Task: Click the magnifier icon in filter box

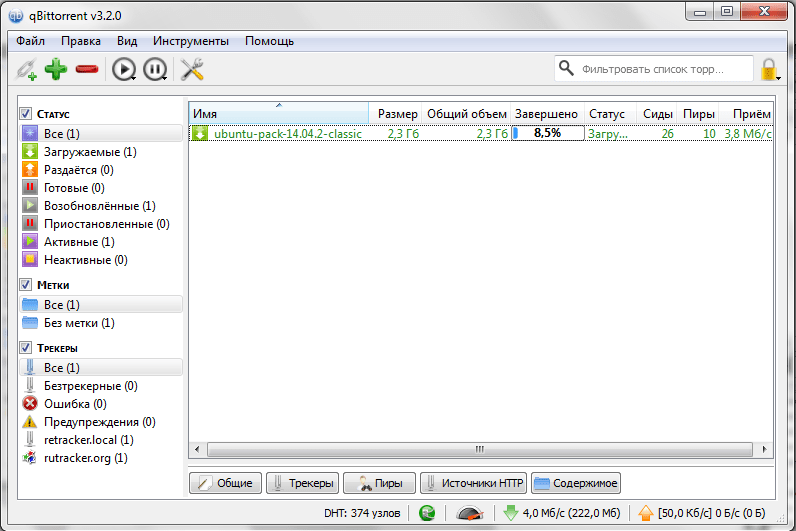Action: (566, 68)
